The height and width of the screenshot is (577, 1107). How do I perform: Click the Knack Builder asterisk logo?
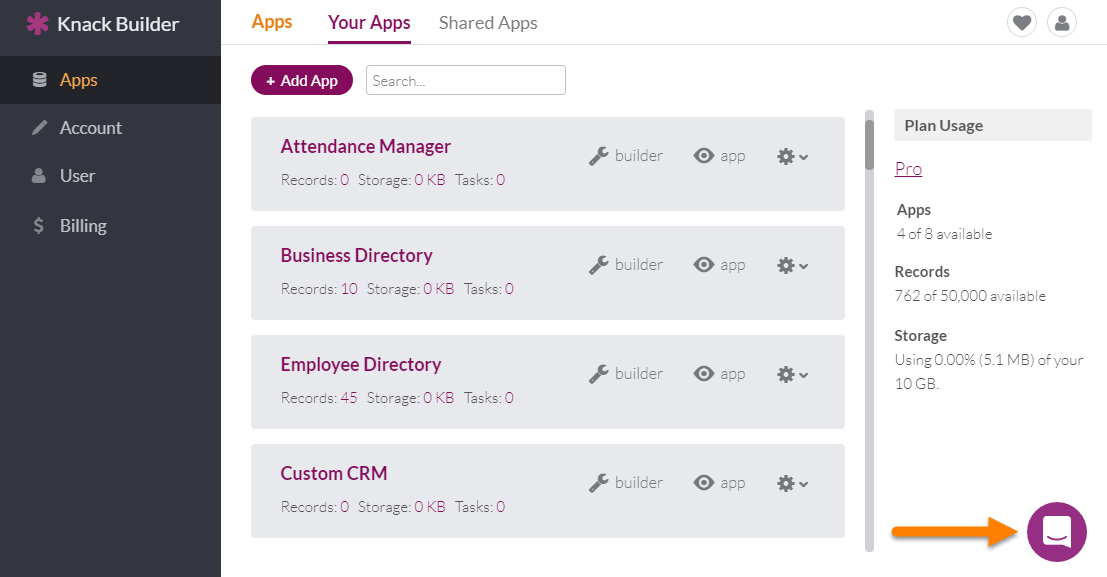[37, 23]
